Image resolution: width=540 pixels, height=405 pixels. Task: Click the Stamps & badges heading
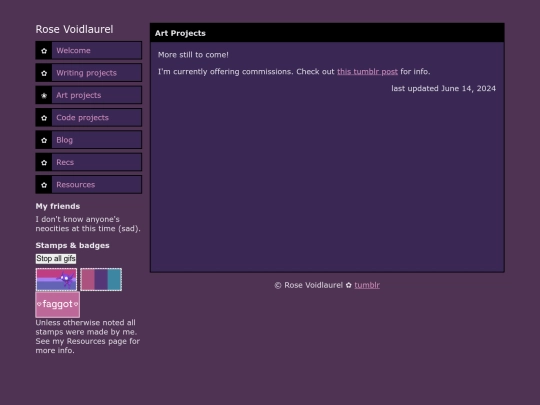pyautogui.click(x=73, y=246)
